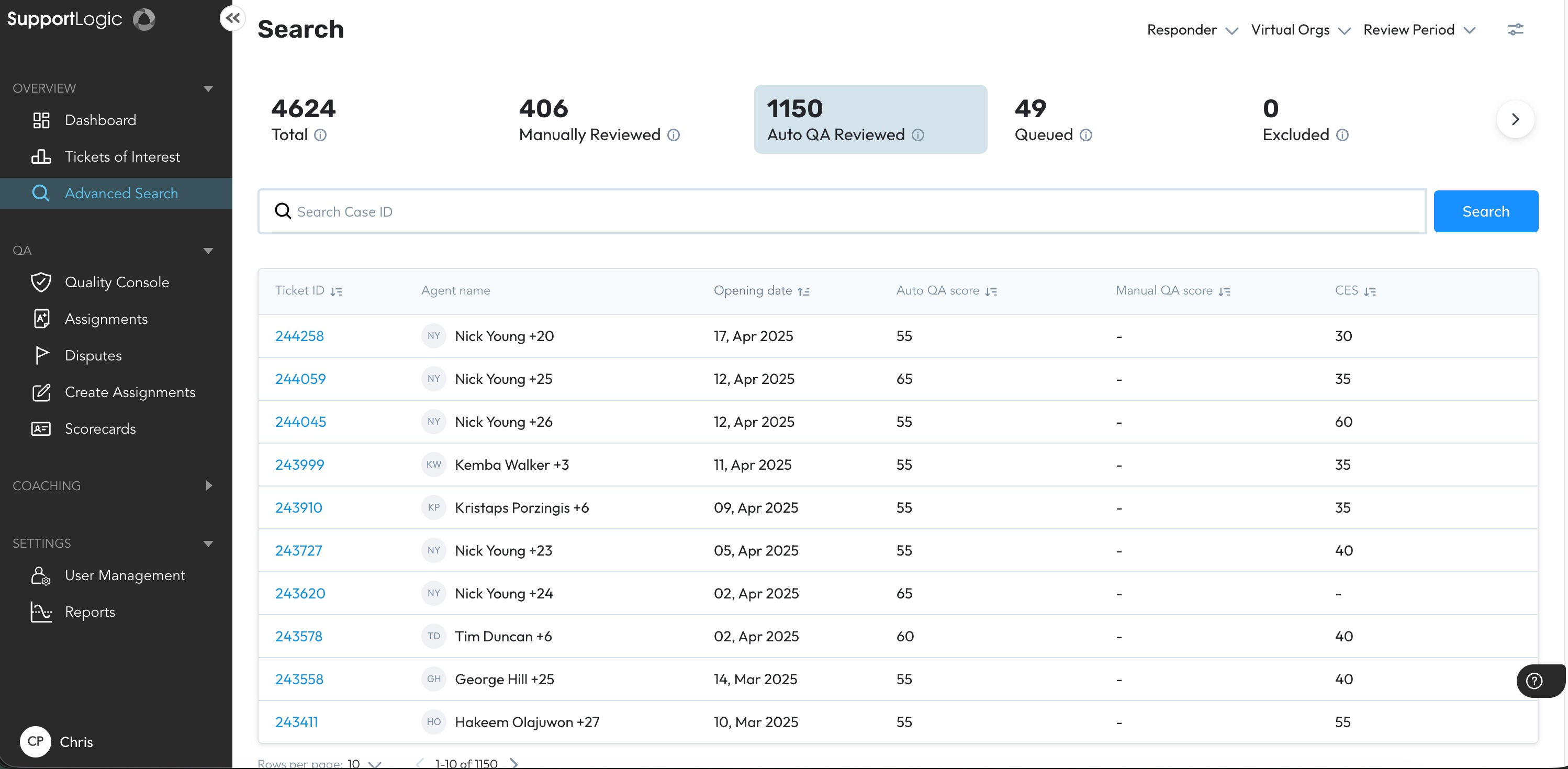
Task: Expand the COACHING sidebar section
Action: (x=209, y=485)
